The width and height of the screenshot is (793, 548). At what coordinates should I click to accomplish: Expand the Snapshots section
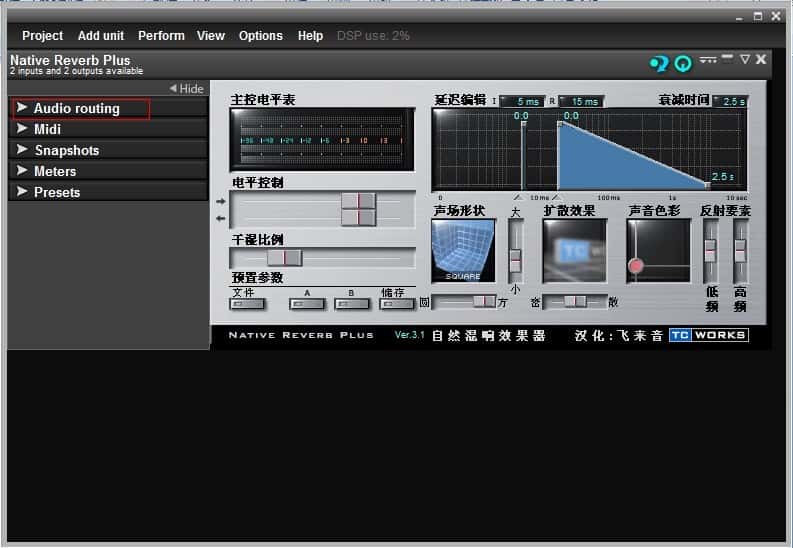(x=108, y=150)
